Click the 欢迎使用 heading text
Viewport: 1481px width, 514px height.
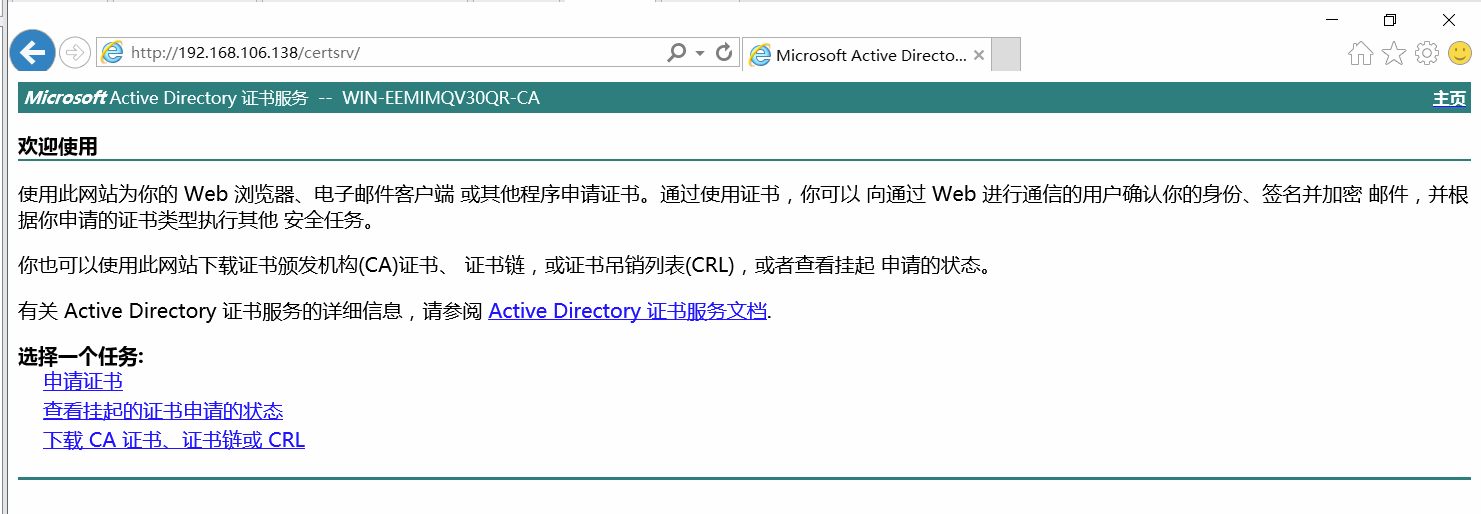coord(58,147)
